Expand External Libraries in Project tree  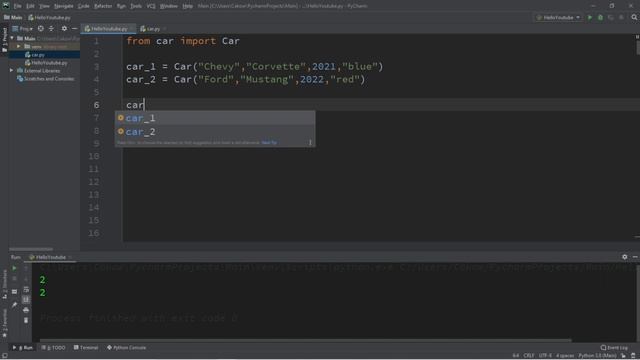[x=12, y=71]
